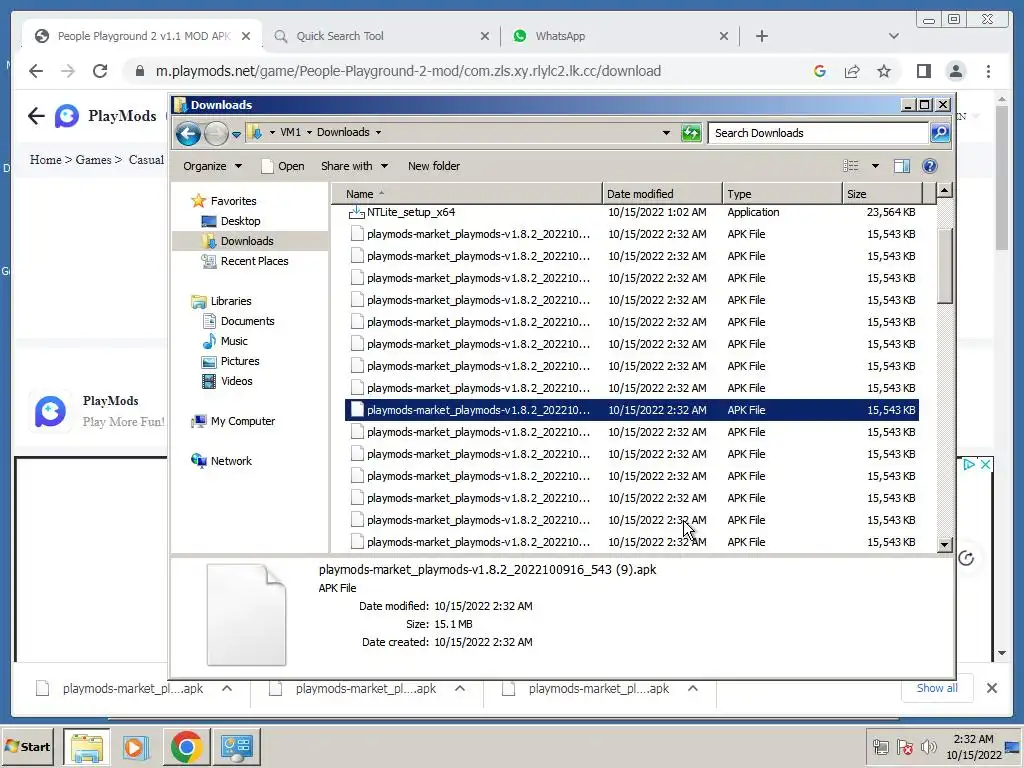
Task: Click the file list scroll down arrow
Action: pyautogui.click(x=944, y=544)
